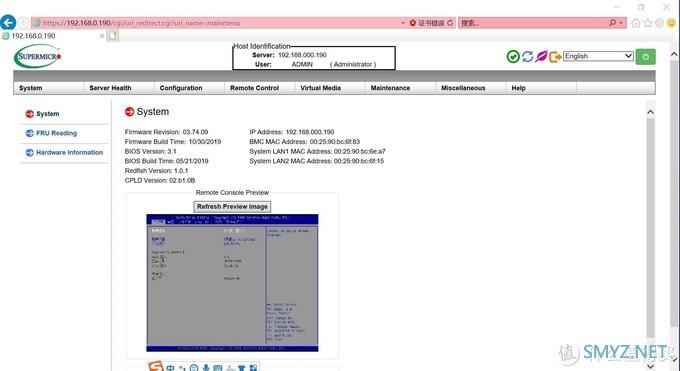The width and height of the screenshot is (680, 371).
Task: Click the browser window scroll up arrow
Action: point(673,54)
